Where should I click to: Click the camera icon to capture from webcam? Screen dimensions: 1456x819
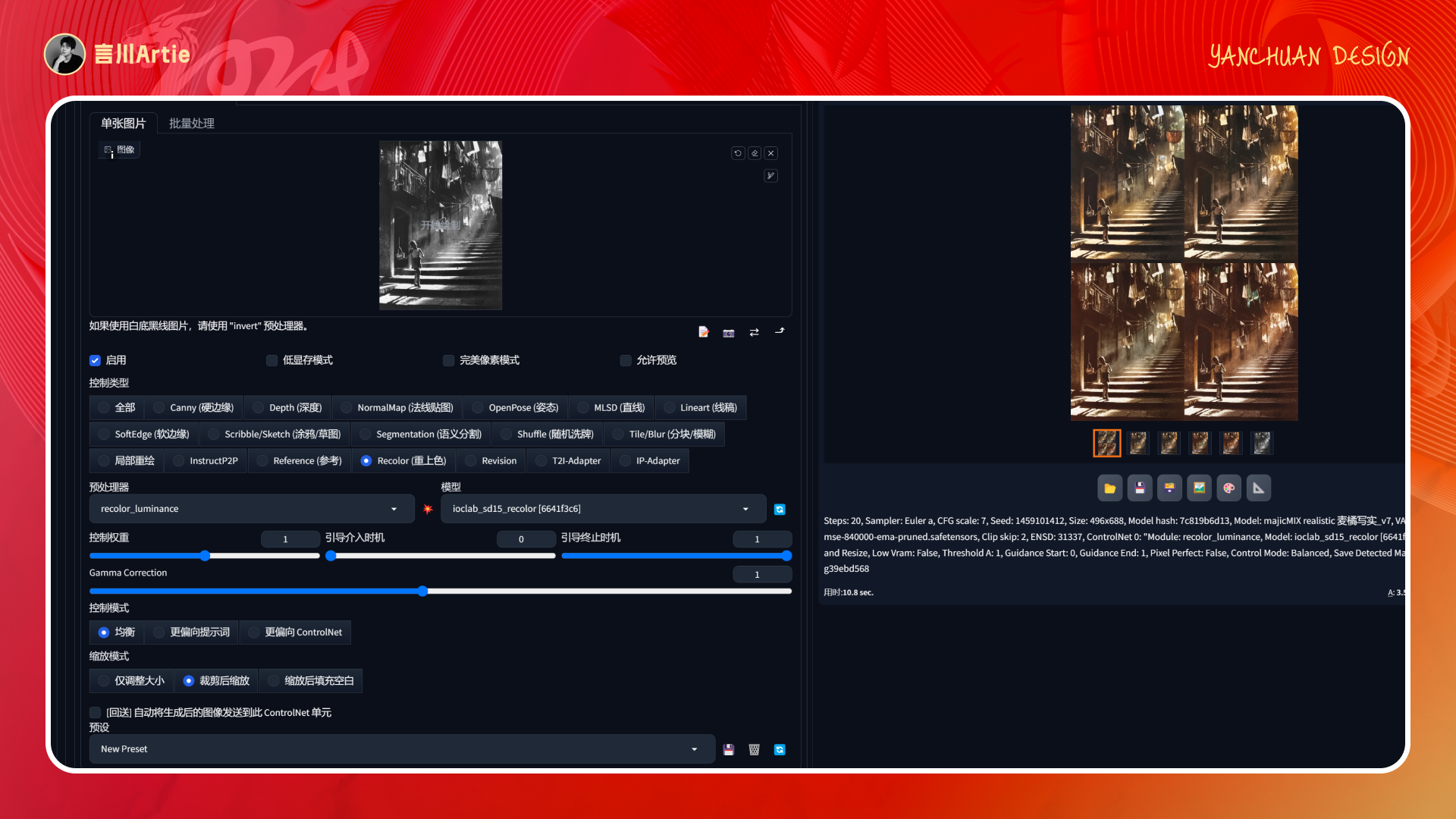(x=729, y=332)
